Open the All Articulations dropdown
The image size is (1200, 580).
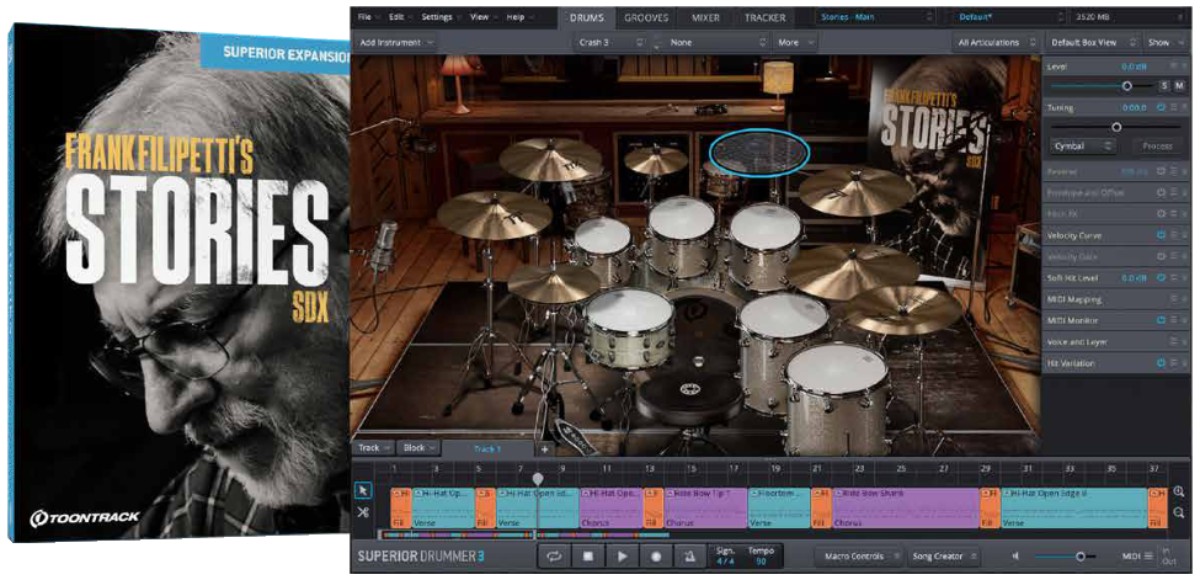point(994,43)
